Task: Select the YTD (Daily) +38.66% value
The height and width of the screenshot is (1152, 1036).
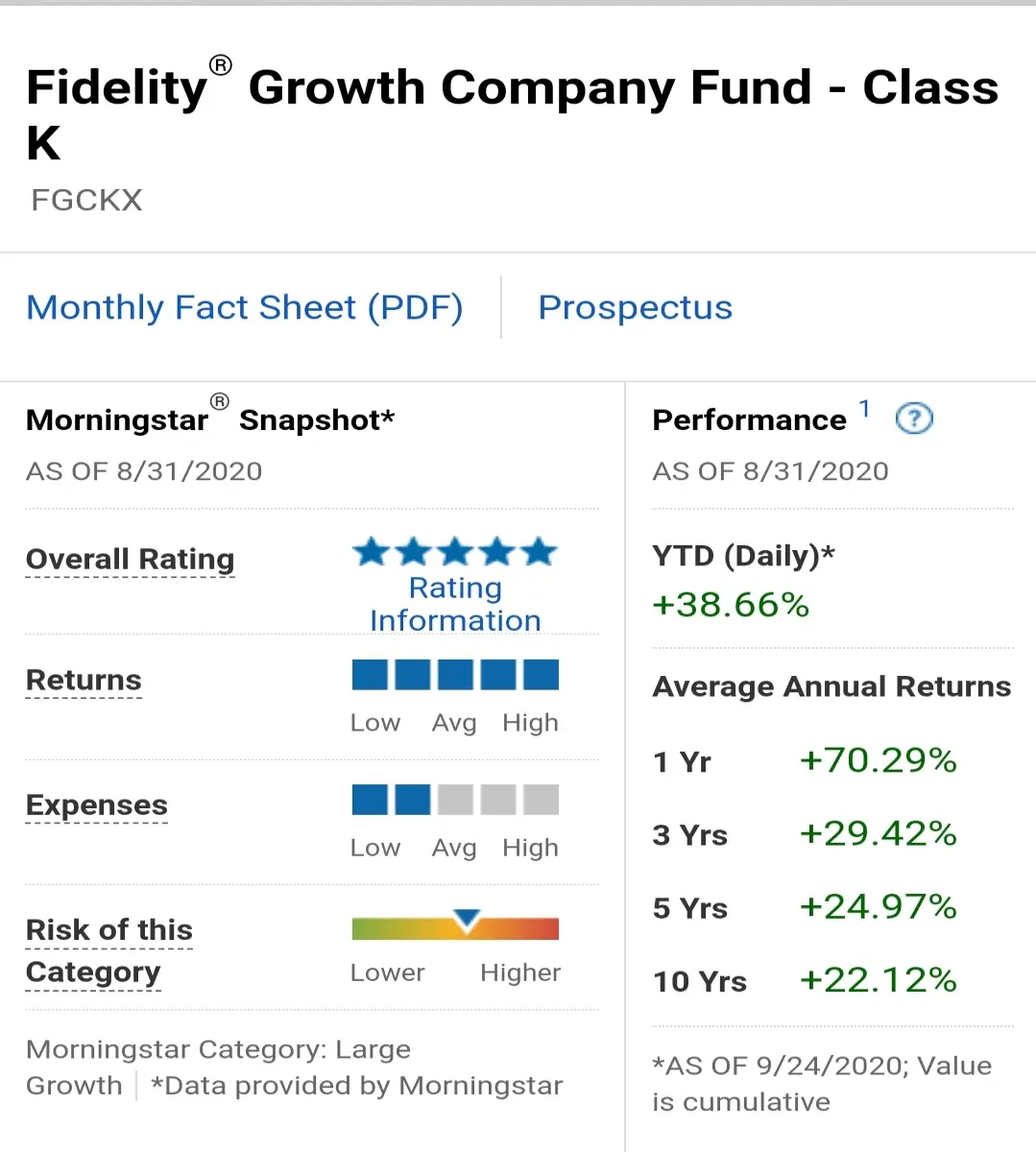Action: (731, 605)
